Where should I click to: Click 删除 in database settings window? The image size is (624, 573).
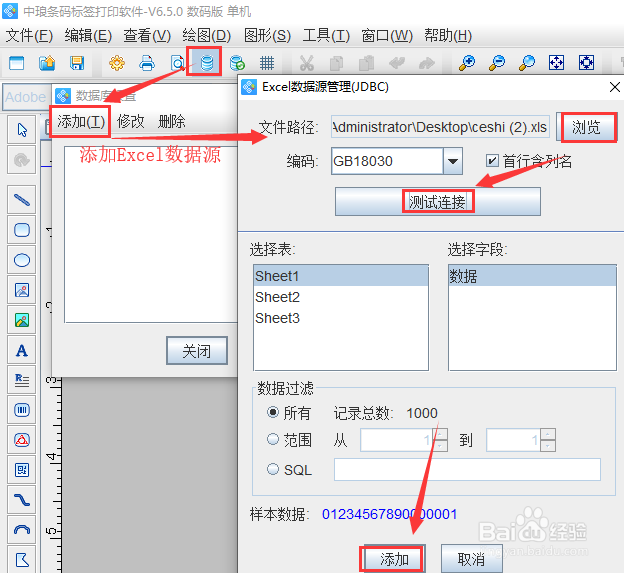(x=172, y=121)
